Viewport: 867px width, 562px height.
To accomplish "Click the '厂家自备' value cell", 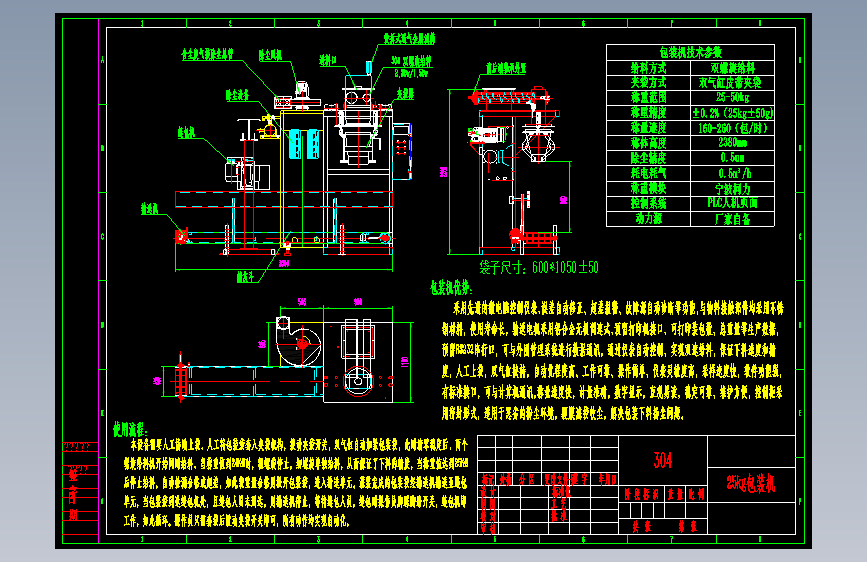I will pyautogui.click(x=733, y=218).
